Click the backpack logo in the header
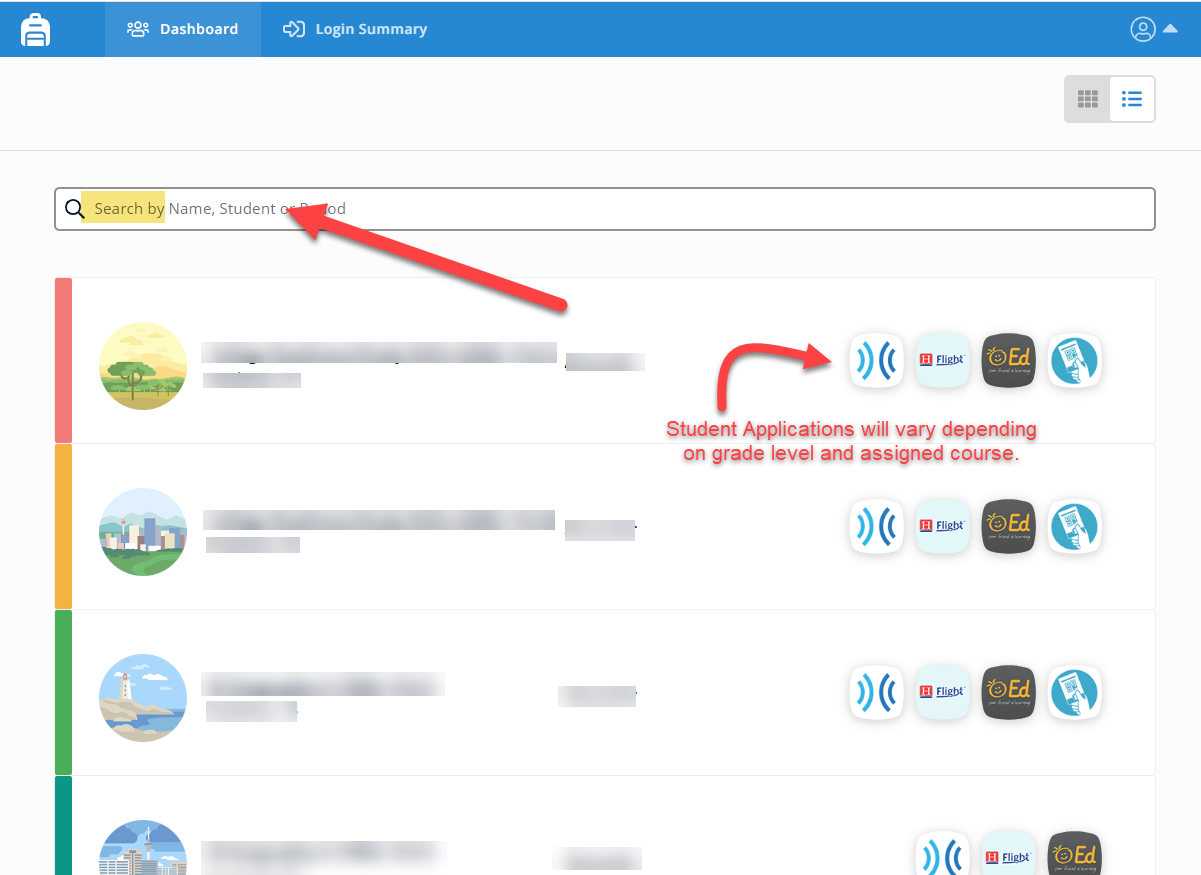This screenshot has width=1201, height=875. [x=35, y=29]
